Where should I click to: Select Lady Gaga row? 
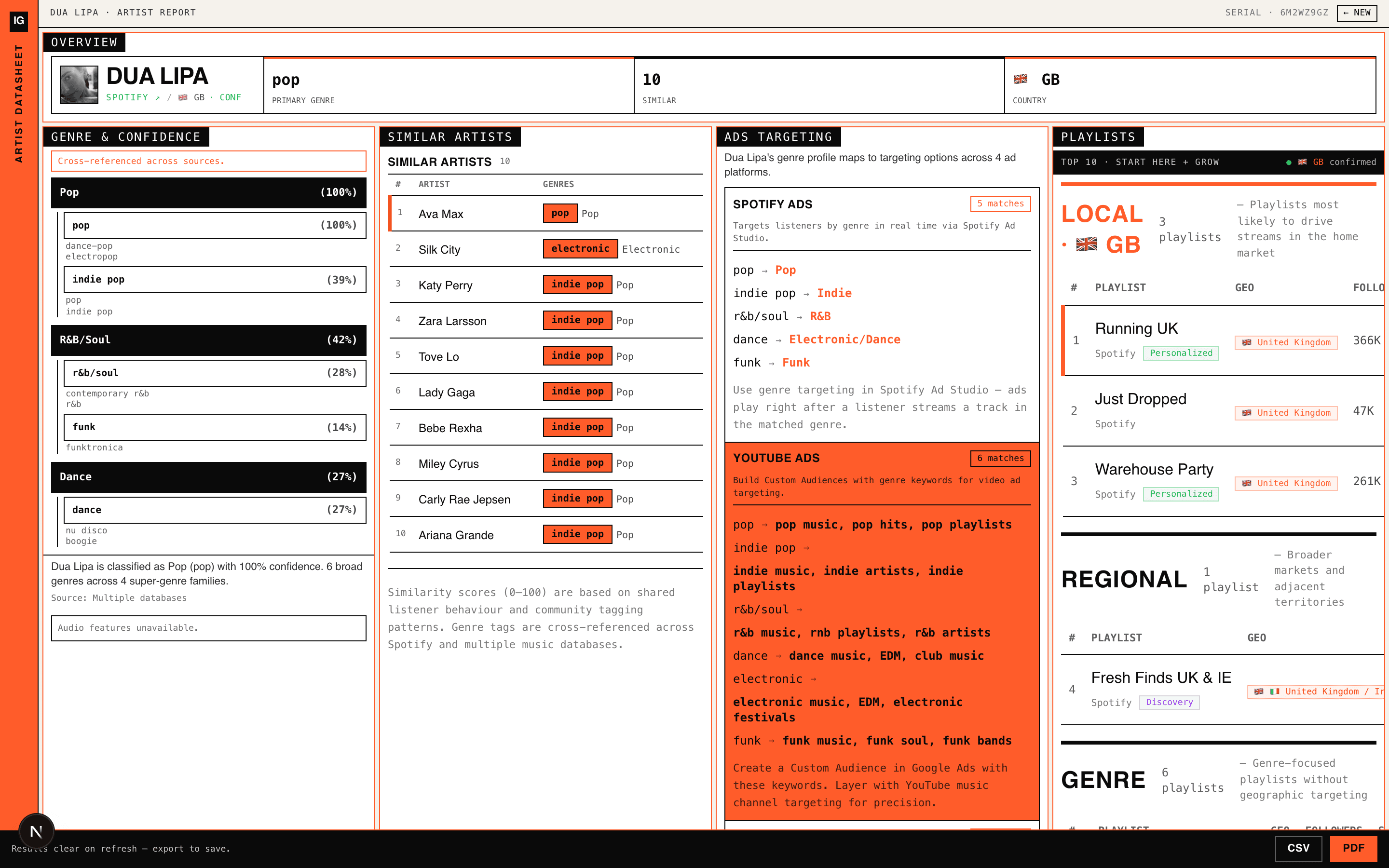coord(546,392)
